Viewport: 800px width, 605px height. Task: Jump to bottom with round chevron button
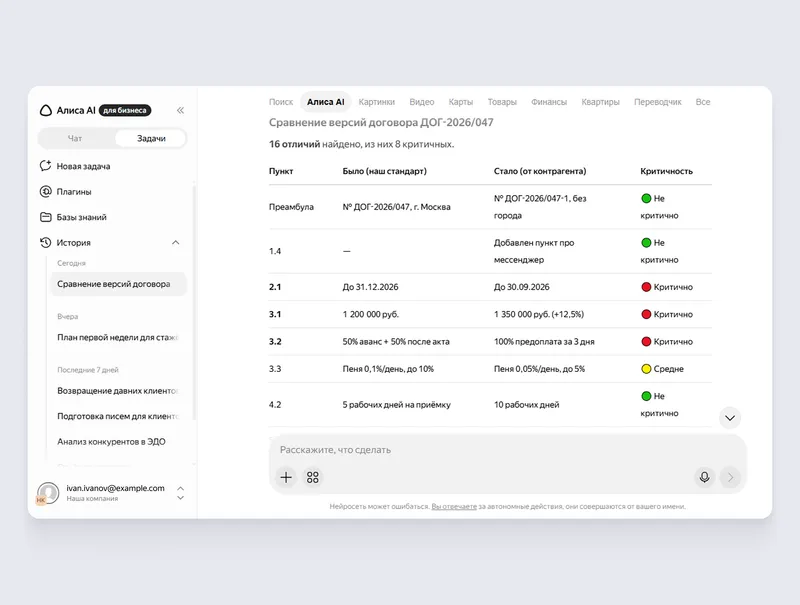[x=730, y=418]
